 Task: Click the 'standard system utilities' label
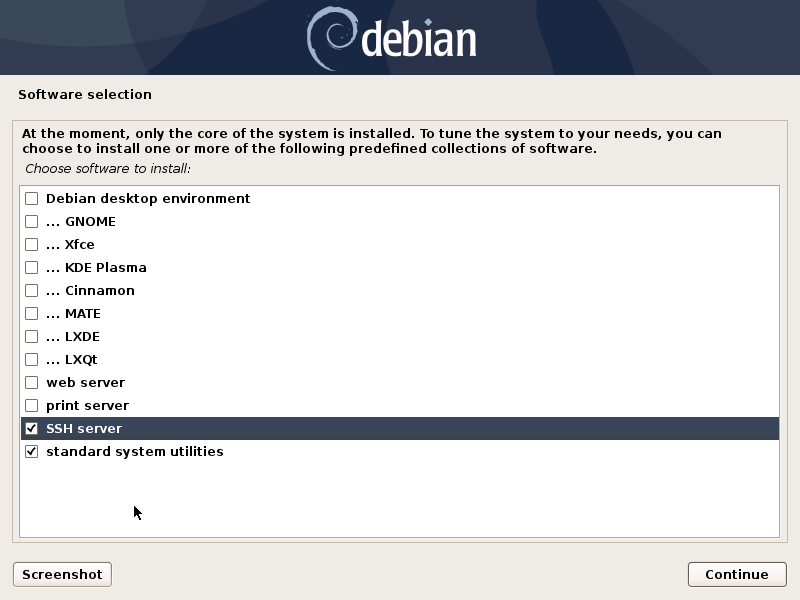pos(135,452)
